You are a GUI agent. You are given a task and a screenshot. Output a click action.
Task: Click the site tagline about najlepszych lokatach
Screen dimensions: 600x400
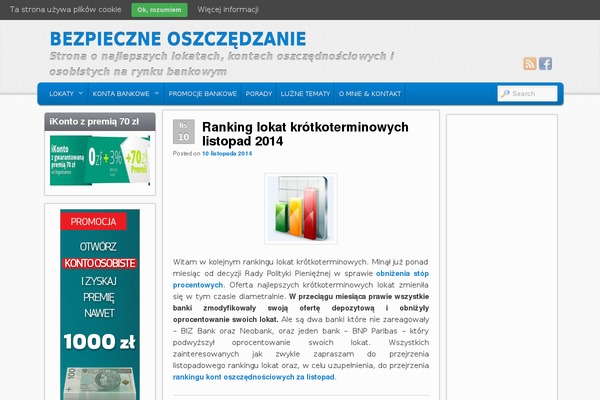point(222,64)
